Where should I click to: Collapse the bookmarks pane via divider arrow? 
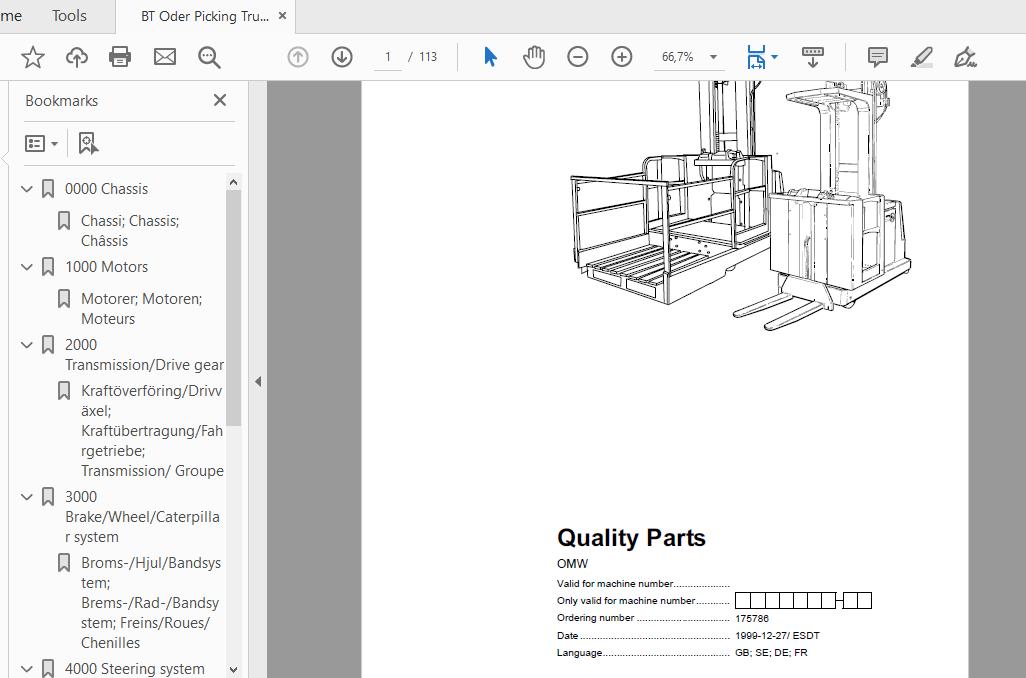click(x=258, y=381)
